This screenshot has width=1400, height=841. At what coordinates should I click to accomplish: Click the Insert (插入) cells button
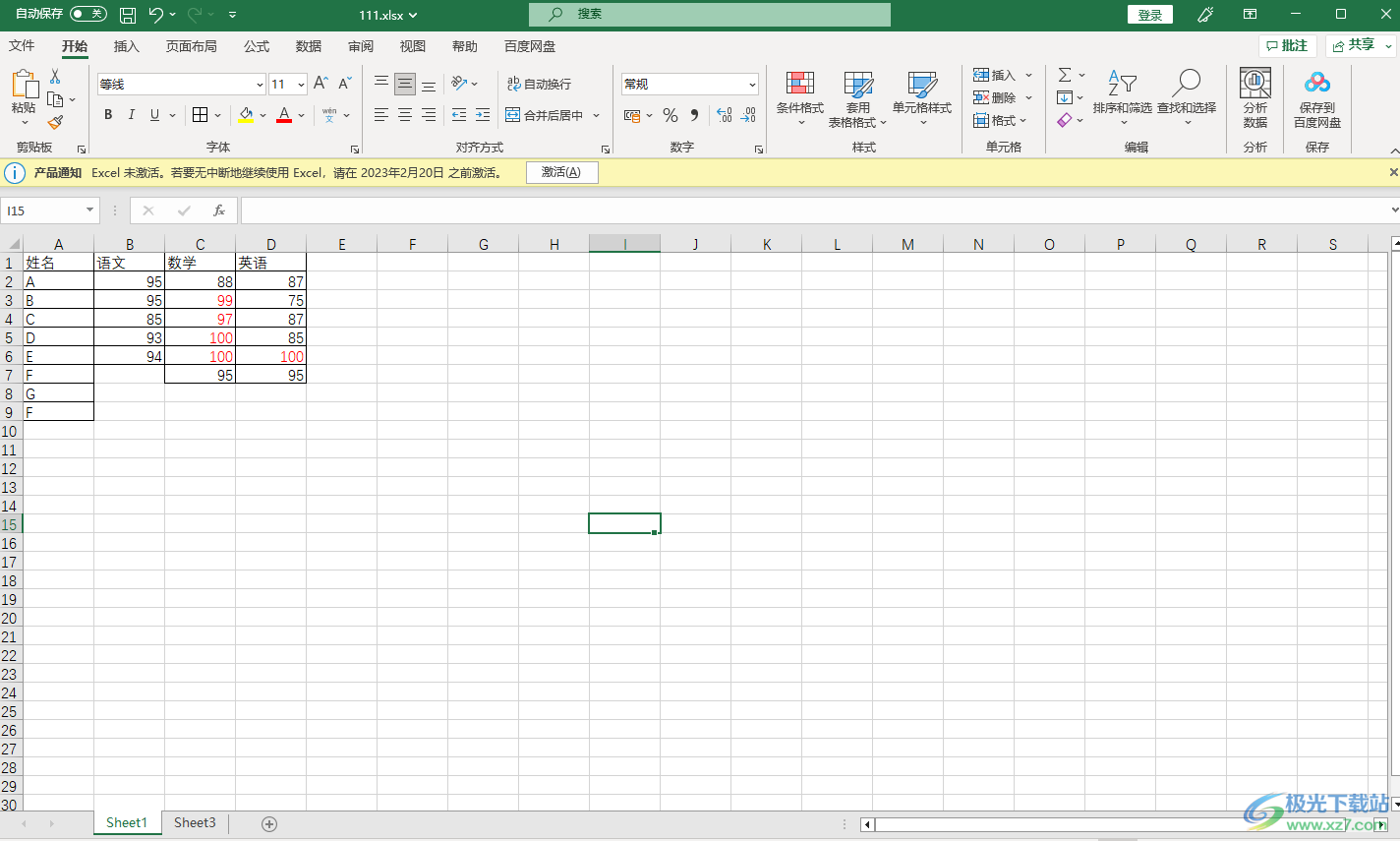[994, 75]
